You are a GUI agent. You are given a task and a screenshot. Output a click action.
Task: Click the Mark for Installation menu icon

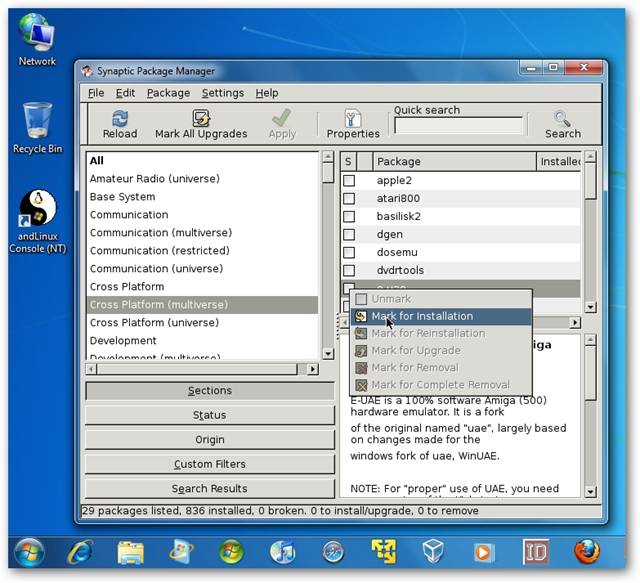pos(361,316)
